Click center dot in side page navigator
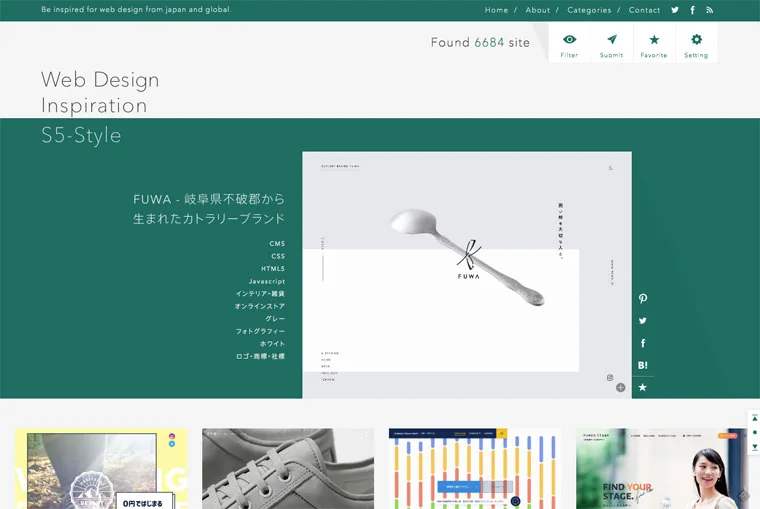 (x=754, y=432)
